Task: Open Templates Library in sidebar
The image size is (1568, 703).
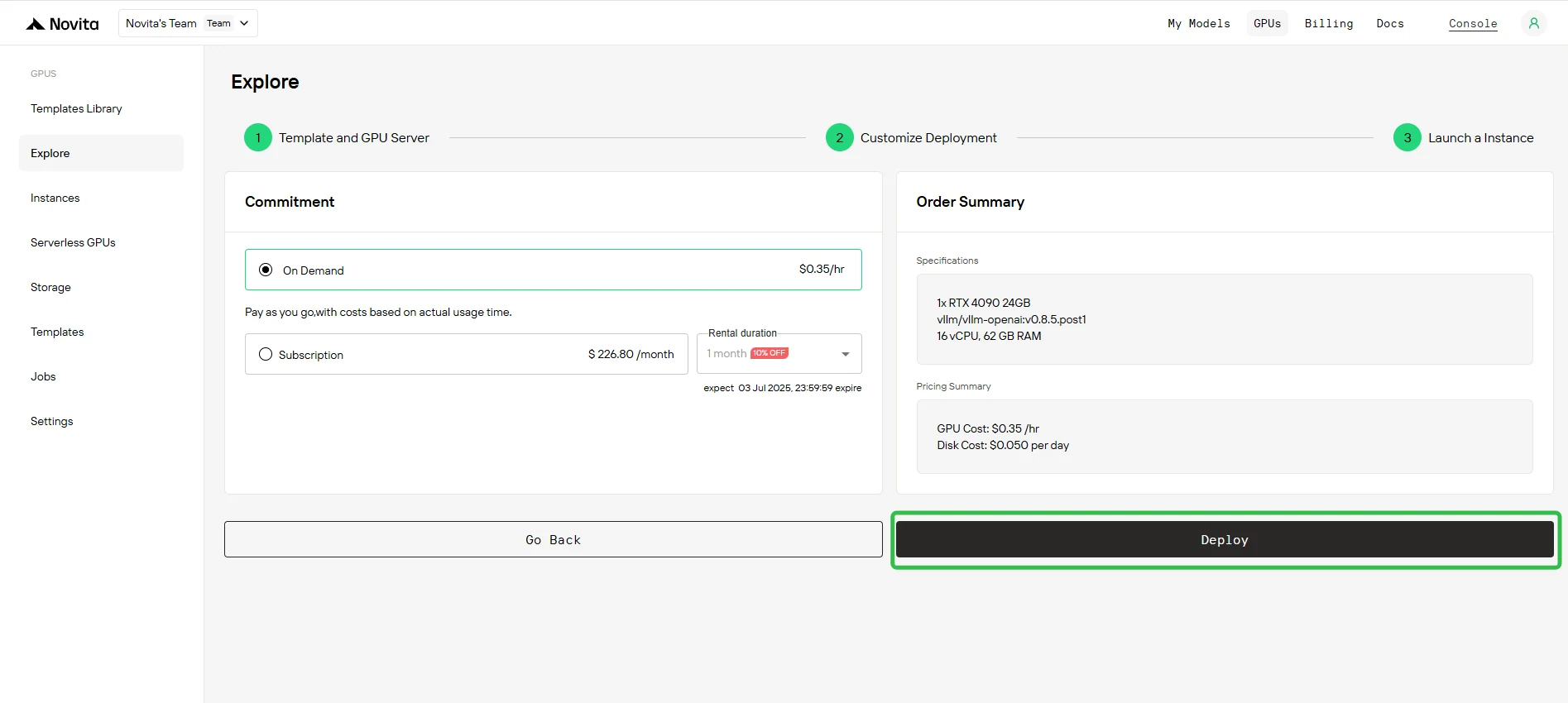Action: [76, 108]
